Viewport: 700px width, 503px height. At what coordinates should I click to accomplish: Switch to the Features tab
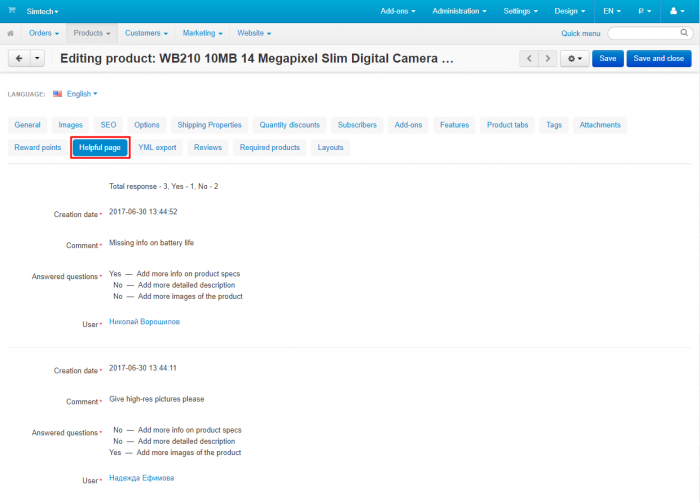(x=454, y=125)
